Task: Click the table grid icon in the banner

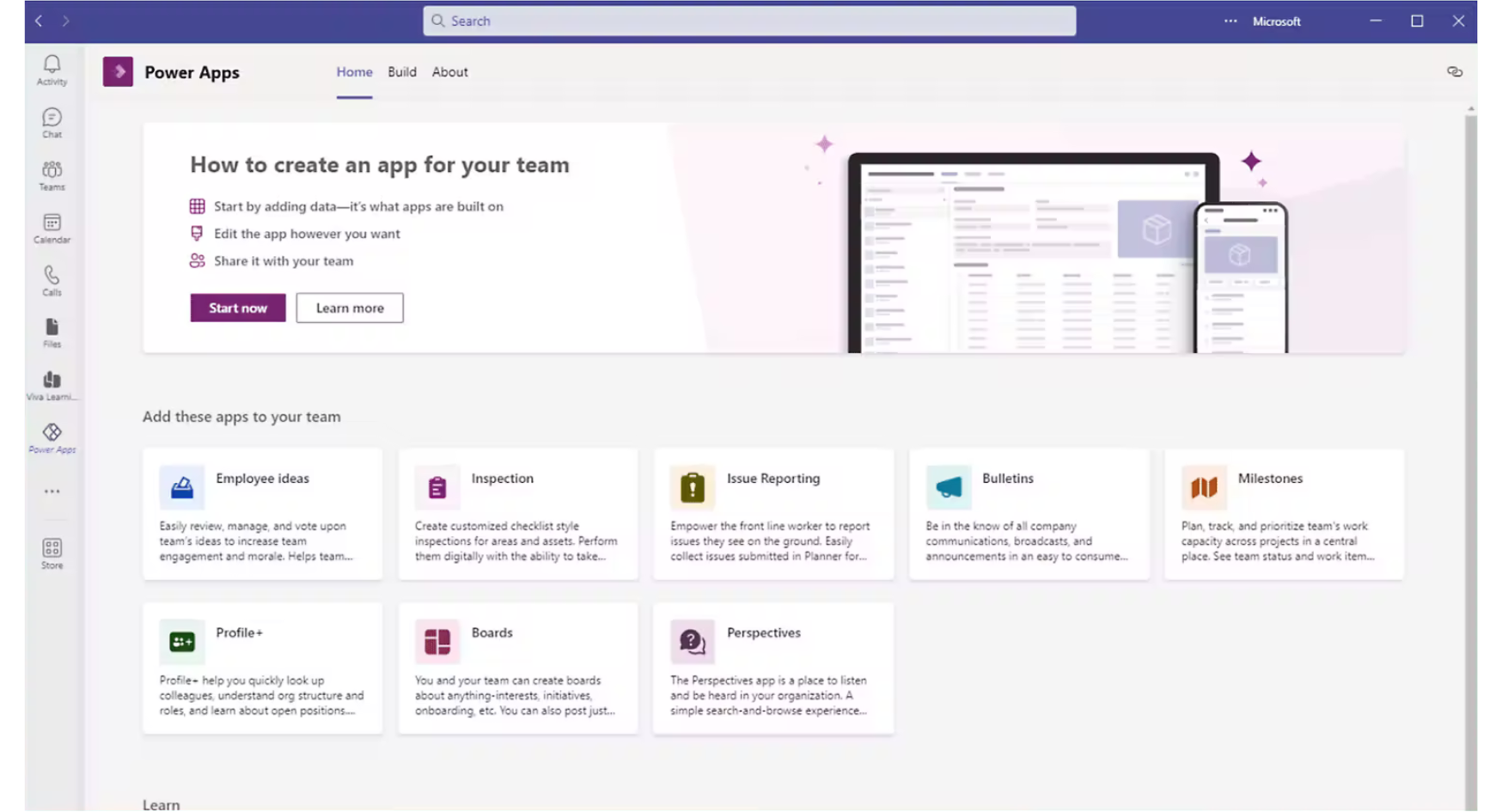Action: [197, 206]
